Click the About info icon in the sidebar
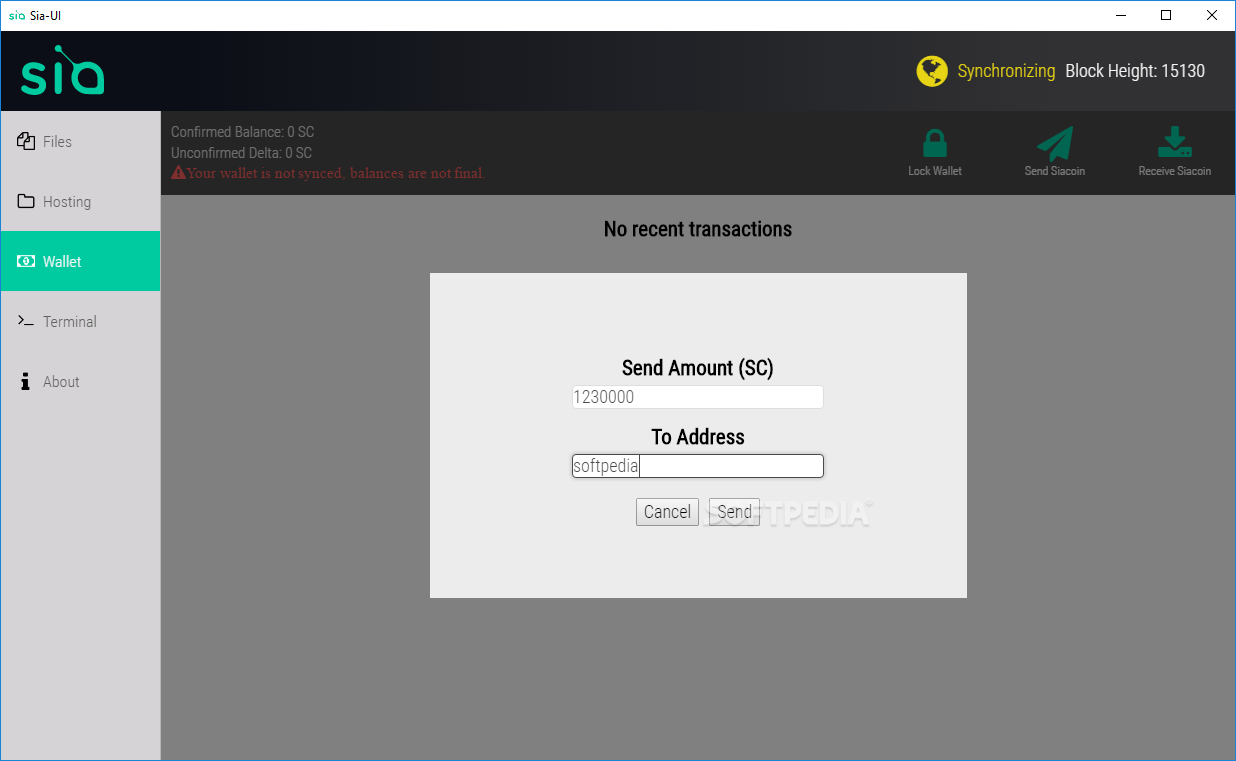Screen dimensions: 1236x761 click(26, 382)
